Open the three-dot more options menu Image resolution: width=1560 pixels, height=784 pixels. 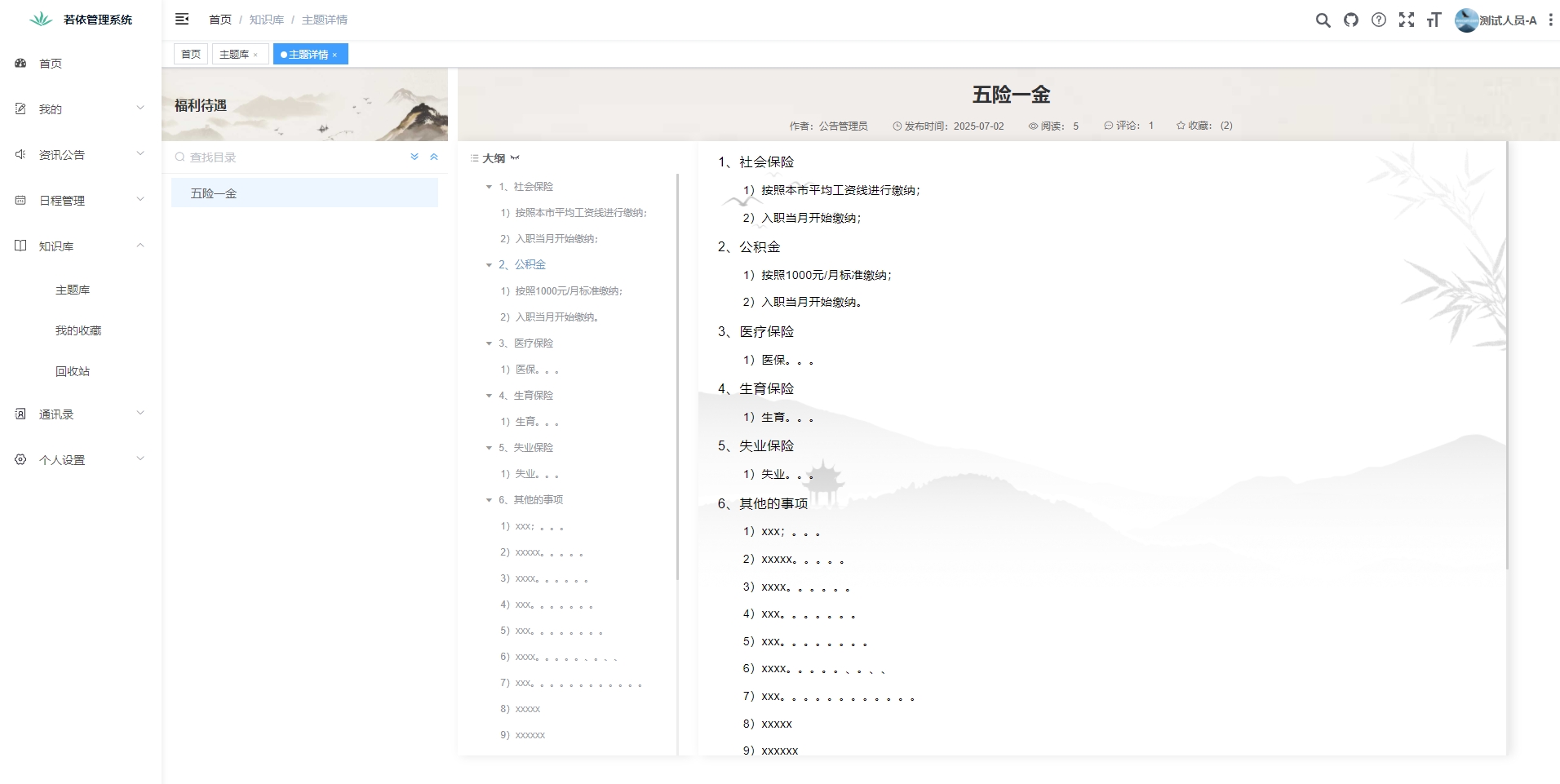(1550, 20)
